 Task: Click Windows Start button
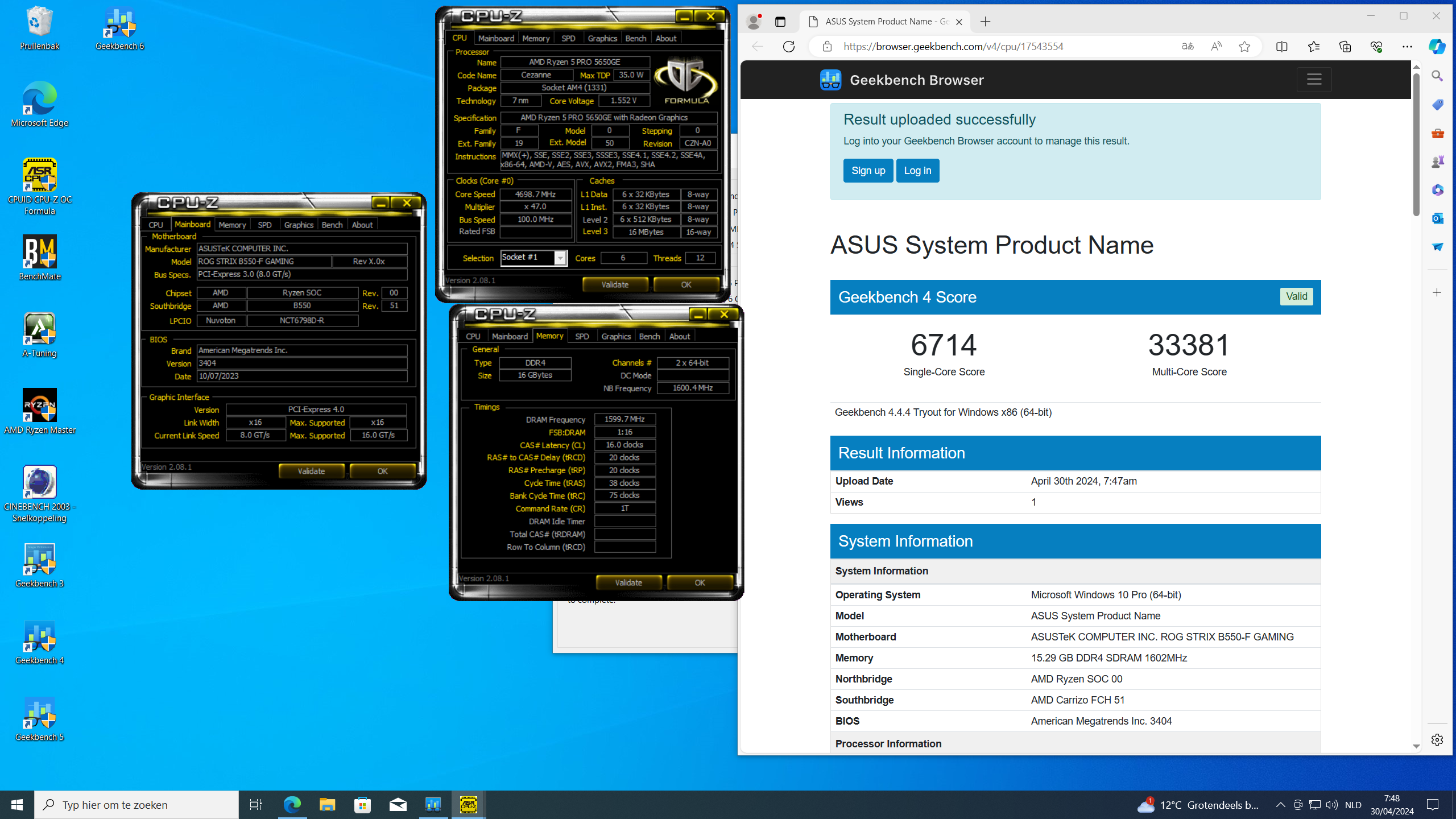[x=17, y=805]
